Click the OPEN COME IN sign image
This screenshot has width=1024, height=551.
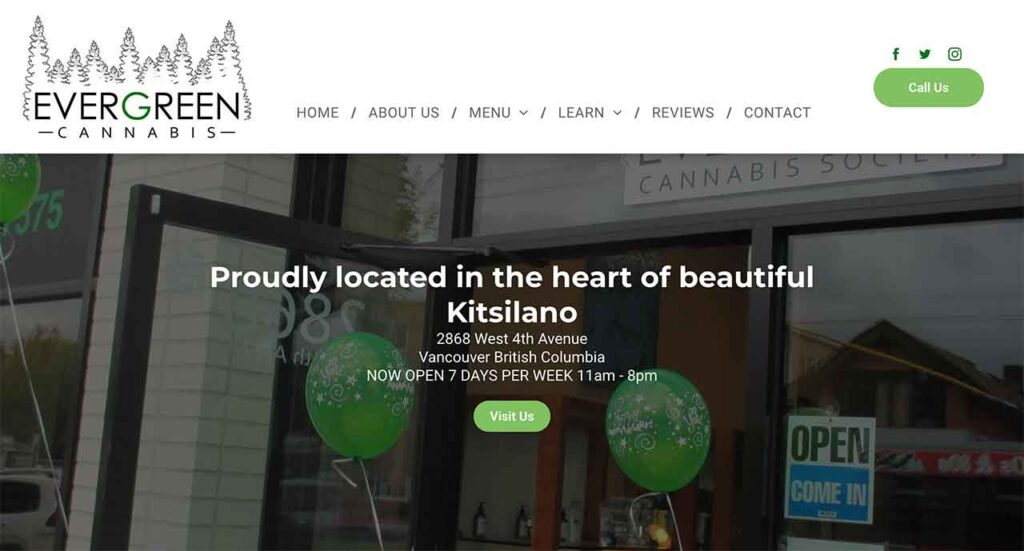(x=830, y=470)
